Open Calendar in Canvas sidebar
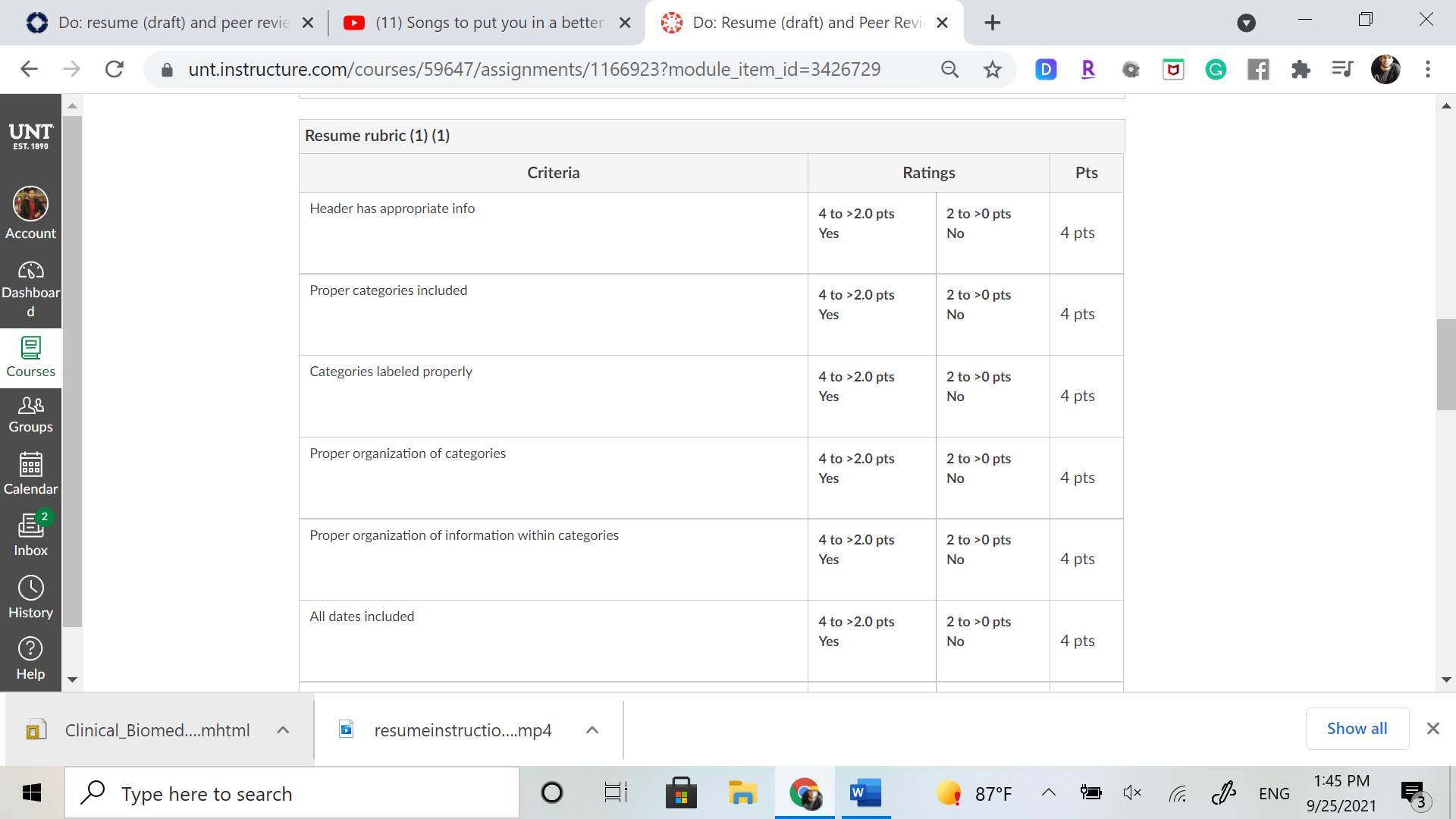The height and width of the screenshot is (819, 1456). tap(30, 474)
